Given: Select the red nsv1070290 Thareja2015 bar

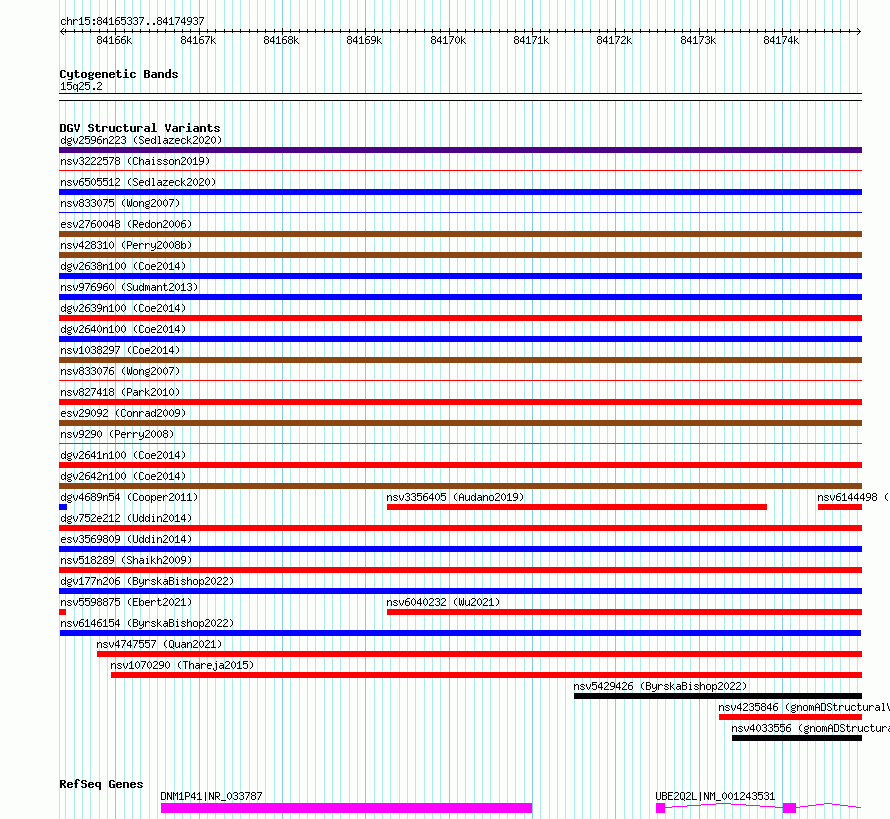Looking at the screenshot, I should [x=486, y=675].
